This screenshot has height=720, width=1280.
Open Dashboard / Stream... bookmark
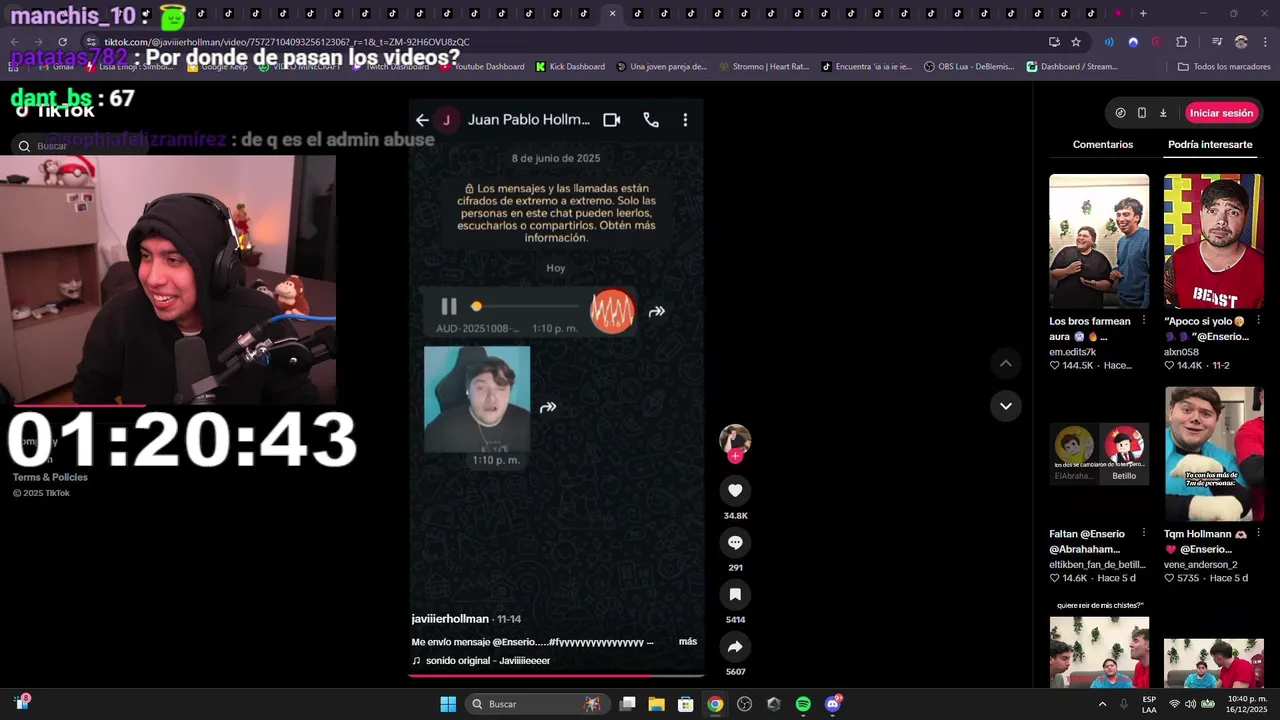click(1073, 67)
